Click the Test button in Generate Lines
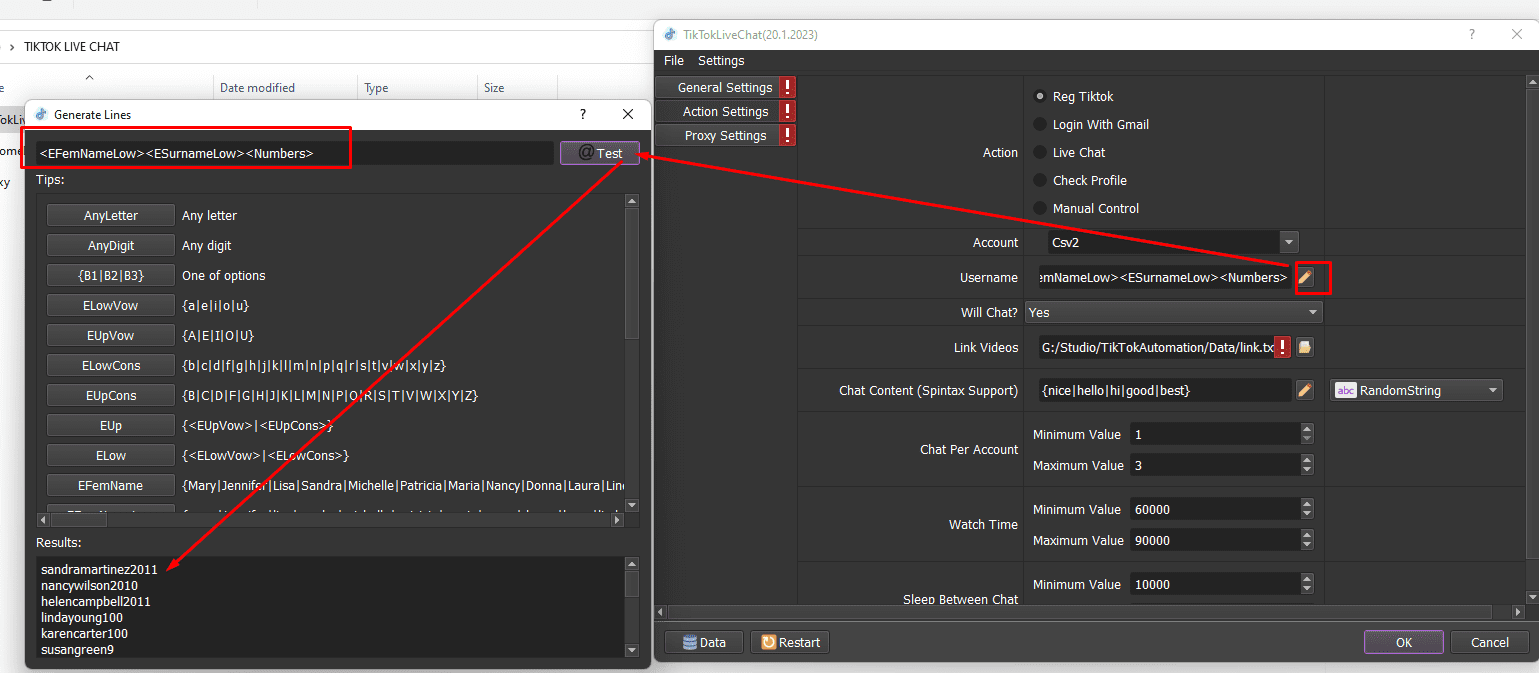 click(600, 153)
